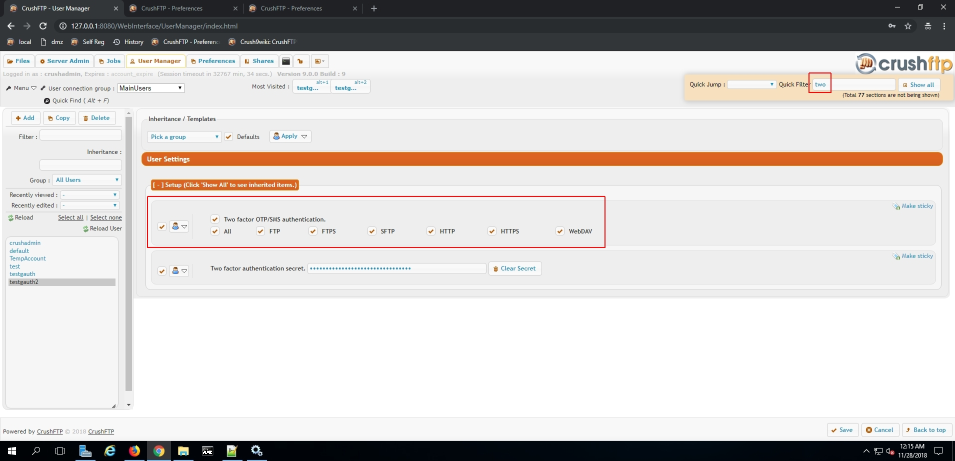The width and height of the screenshot is (955, 461).
Task: Click the saved-password key icon in the address bar
Action: coord(892,26)
